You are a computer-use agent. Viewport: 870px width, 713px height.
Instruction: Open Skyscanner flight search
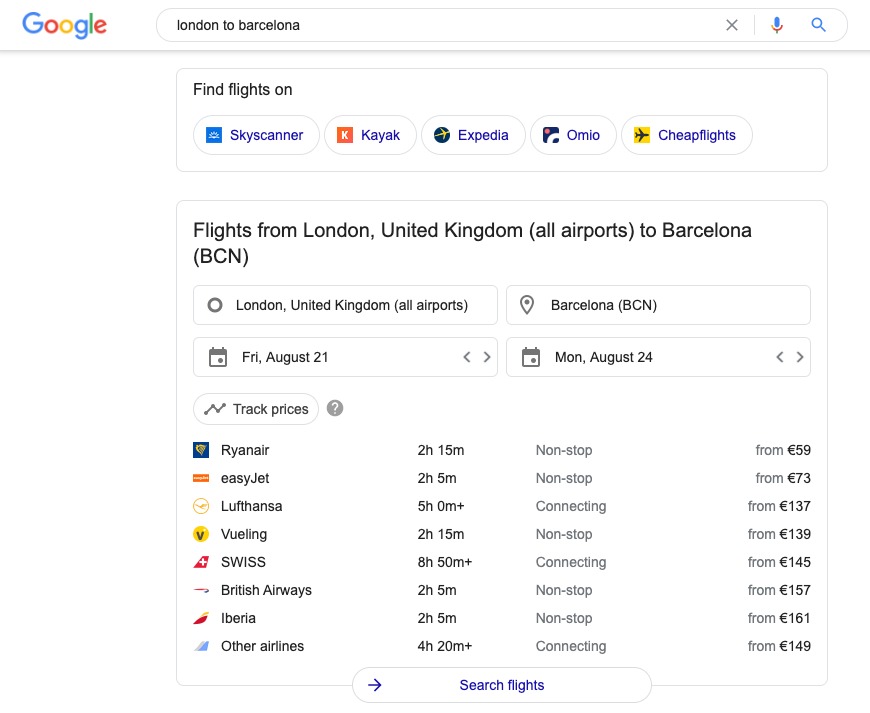pyautogui.click(x=256, y=135)
